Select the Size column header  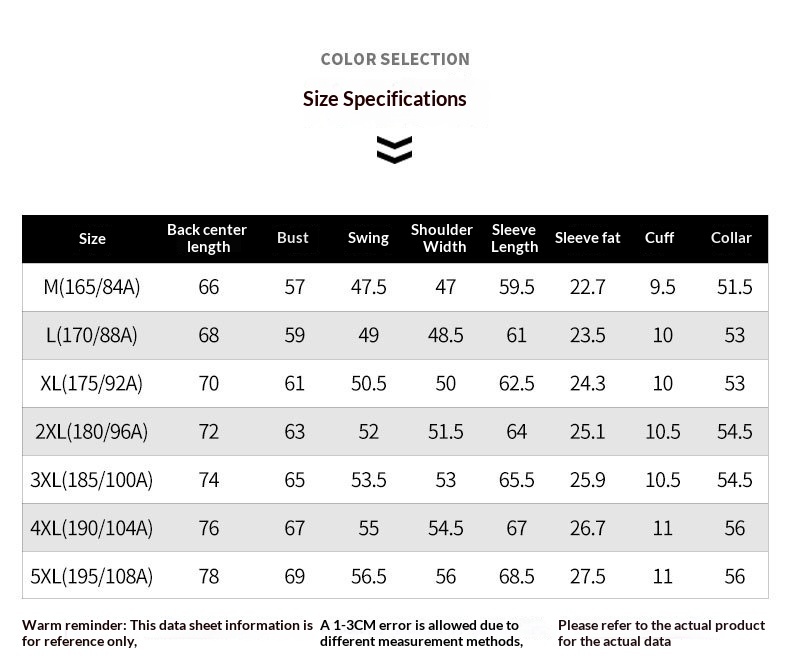(x=92, y=238)
